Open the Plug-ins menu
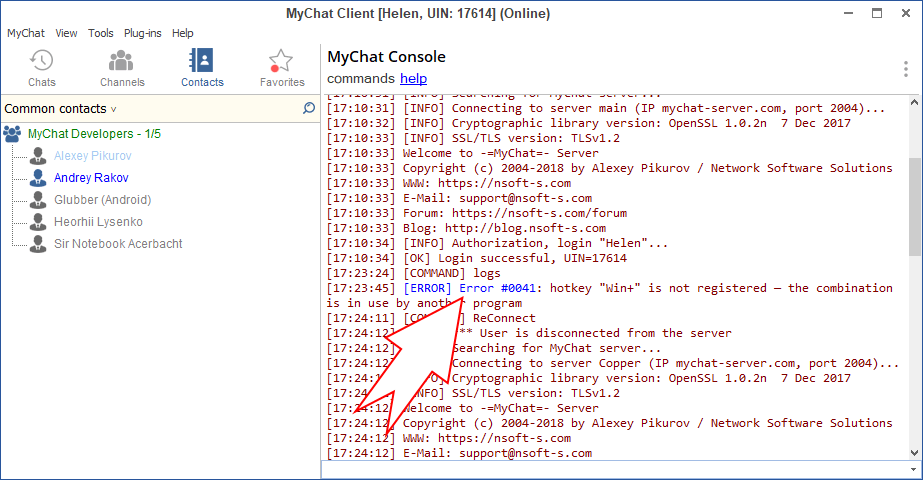Screen dimensions: 923x480 [x=142, y=33]
